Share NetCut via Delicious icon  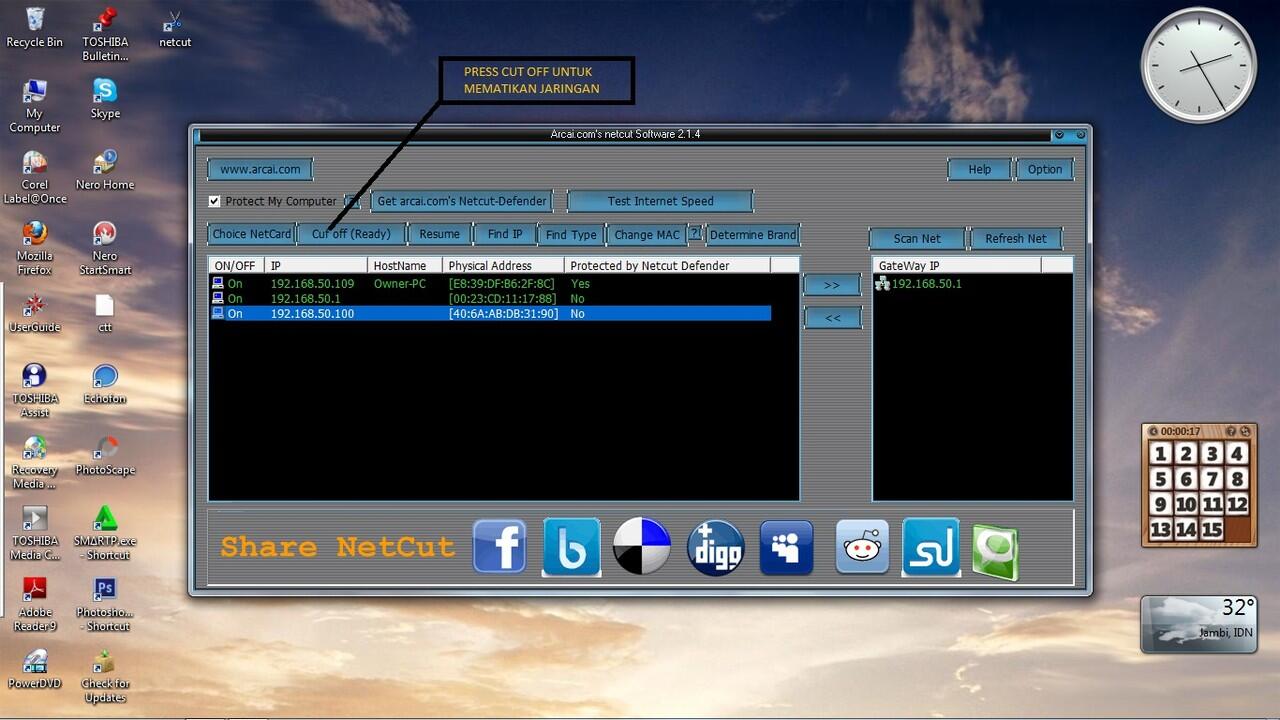click(x=641, y=545)
